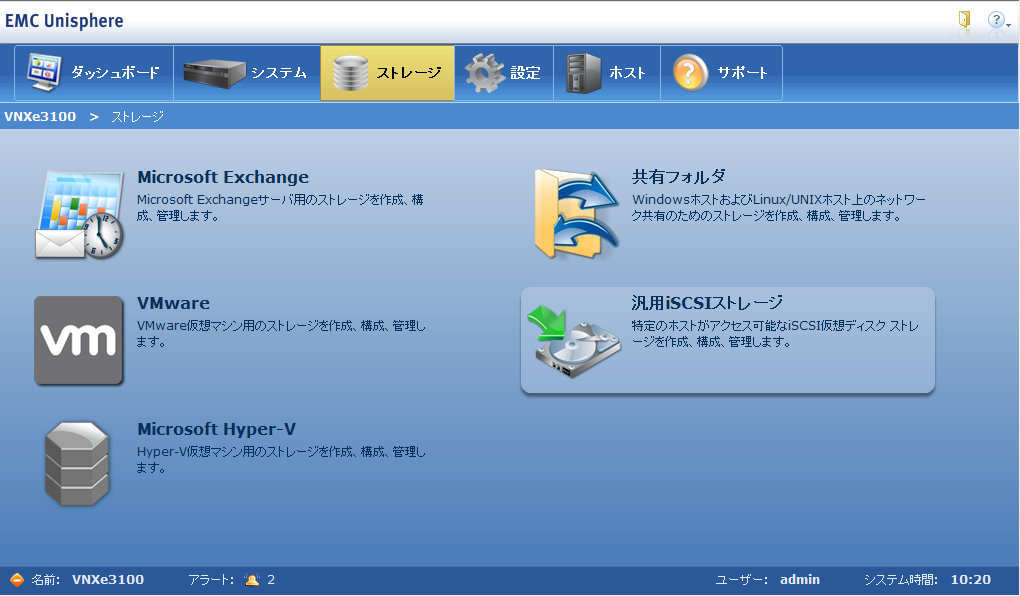Click the EMC Unisphere title
This screenshot has height=596, width=1020.
64,21
